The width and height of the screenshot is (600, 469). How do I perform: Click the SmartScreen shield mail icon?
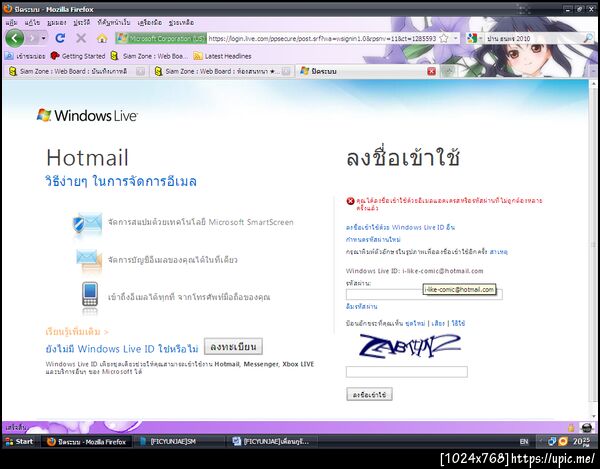tap(88, 223)
